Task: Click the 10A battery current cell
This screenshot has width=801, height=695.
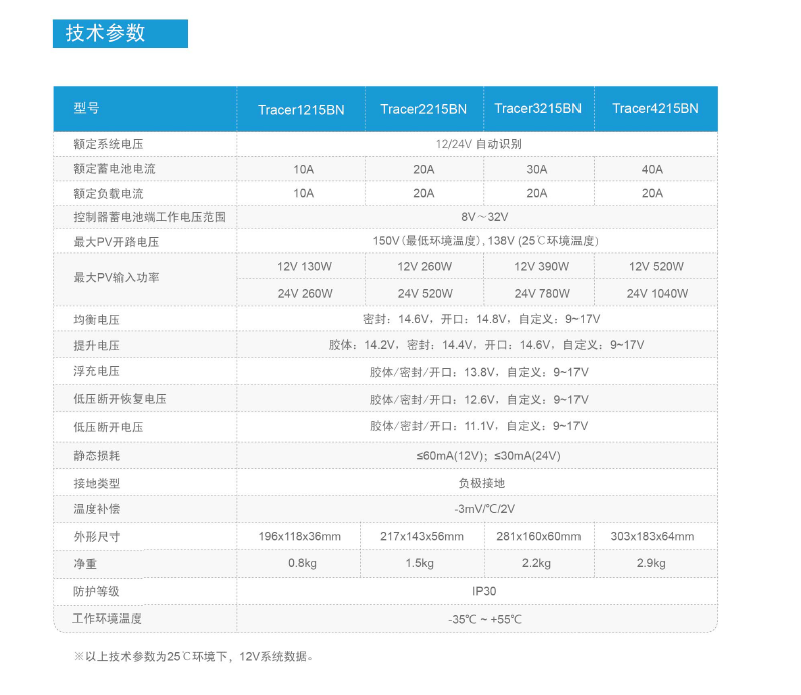Action: pyautogui.click(x=303, y=169)
